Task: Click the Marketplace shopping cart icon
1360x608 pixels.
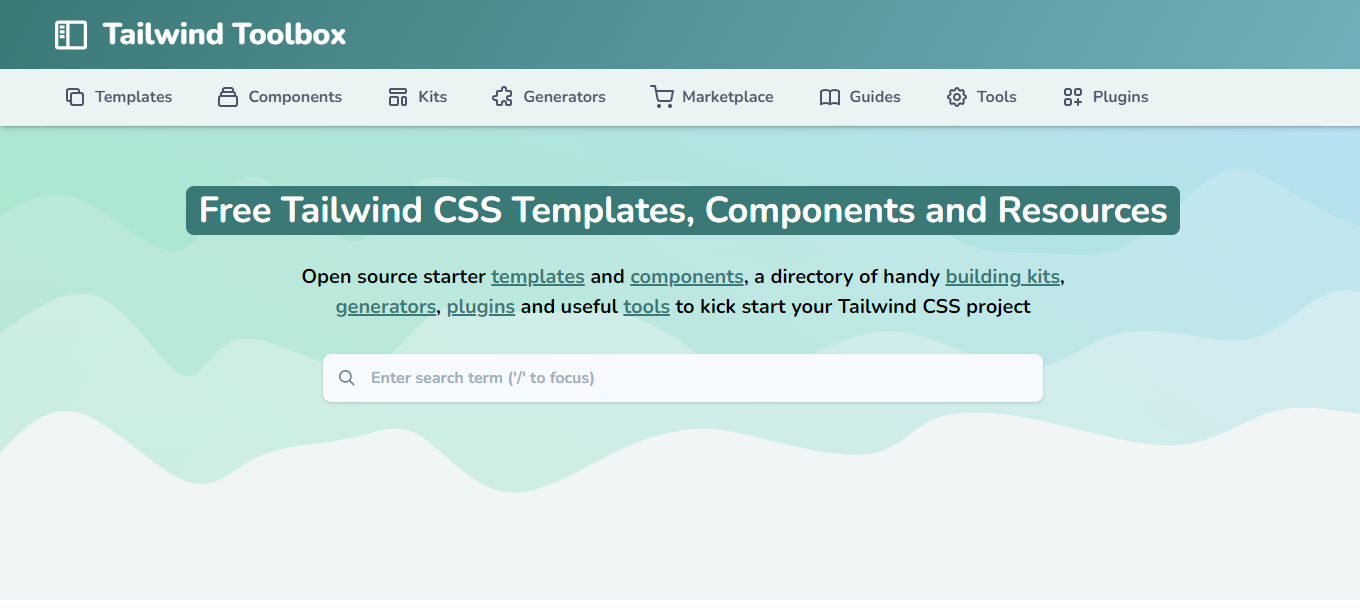Action: [662, 97]
